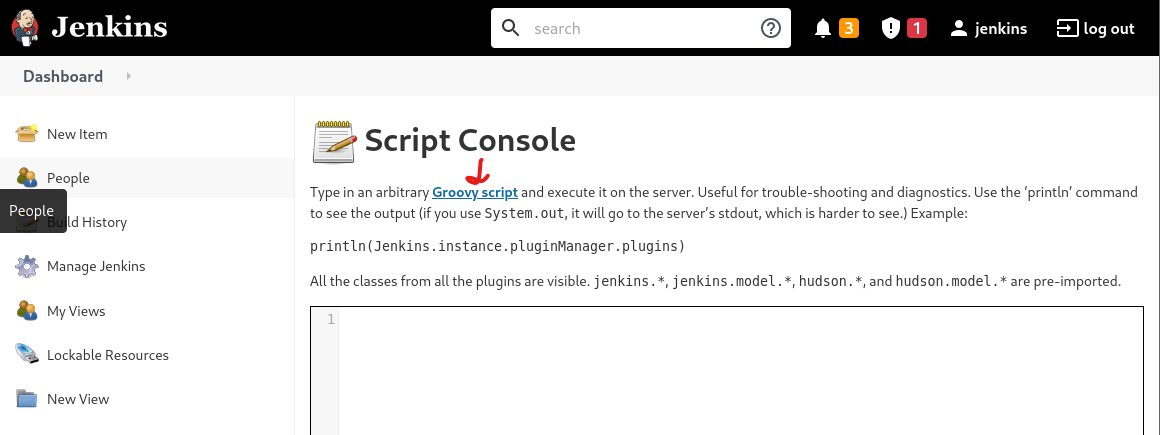The image size is (1160, 435).
Task: Click the New View folder icon
Action: click(27, 399)
